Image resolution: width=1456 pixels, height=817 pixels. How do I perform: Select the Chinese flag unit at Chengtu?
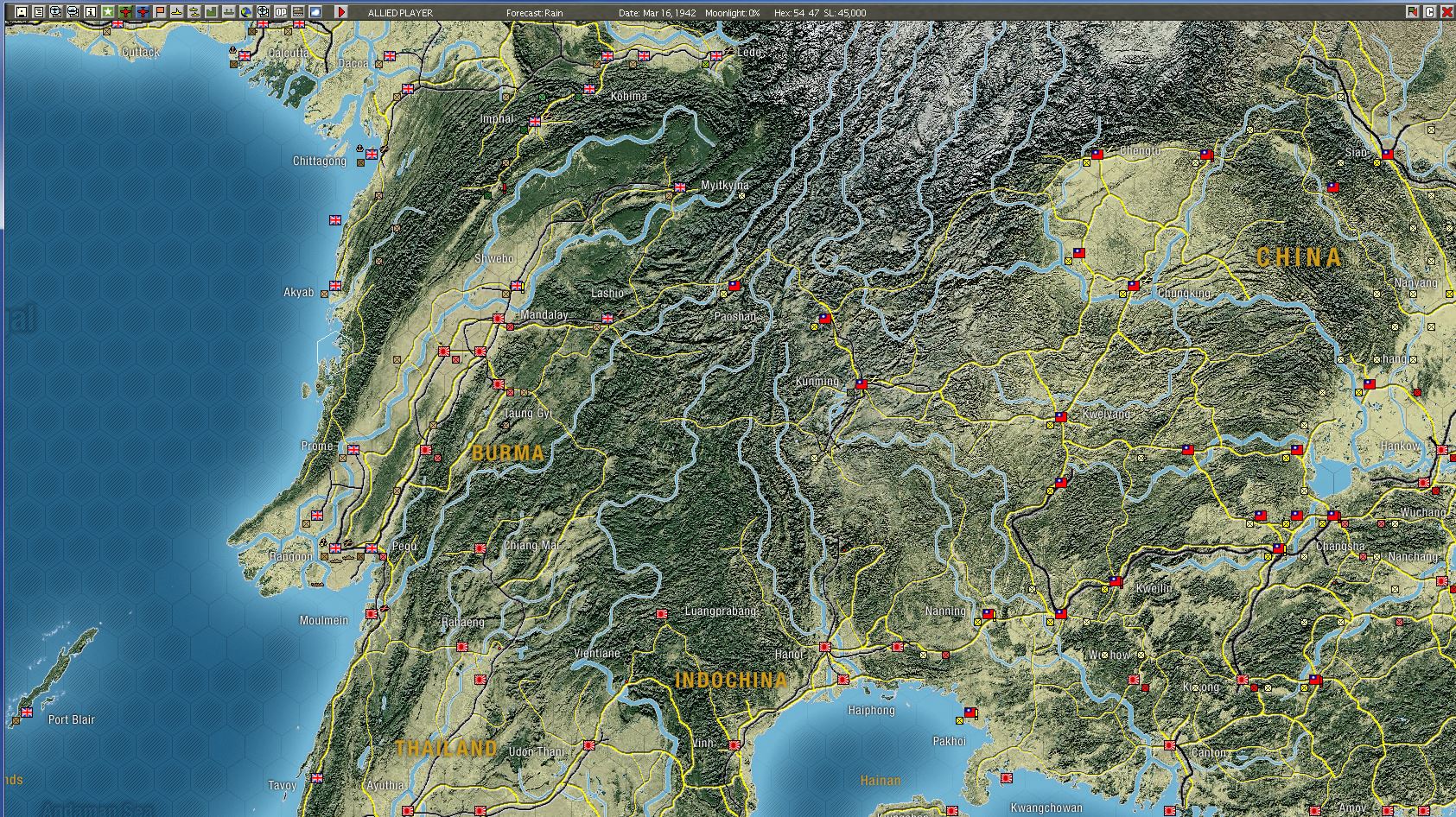pos(1097,155)
